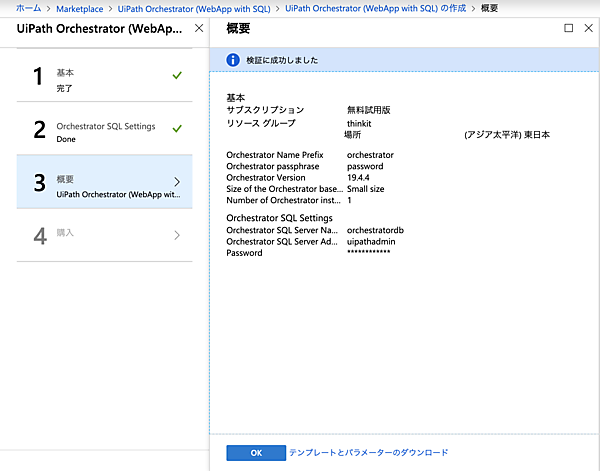Close the UiPath Orchestrator creation blade
The image size is (600, 471).
[x=199, y=28]
